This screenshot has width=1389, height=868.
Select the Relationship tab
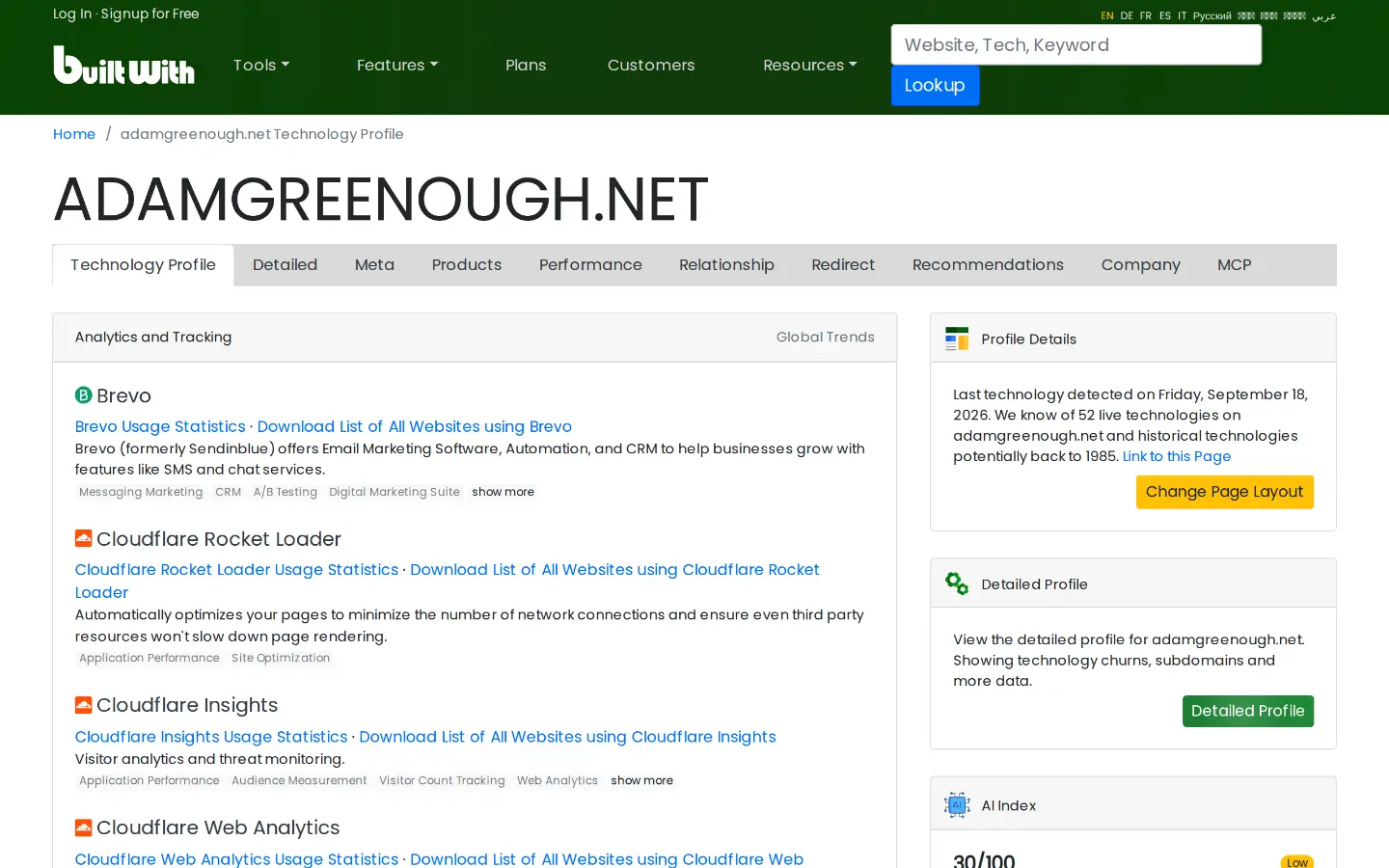(726, 264)
